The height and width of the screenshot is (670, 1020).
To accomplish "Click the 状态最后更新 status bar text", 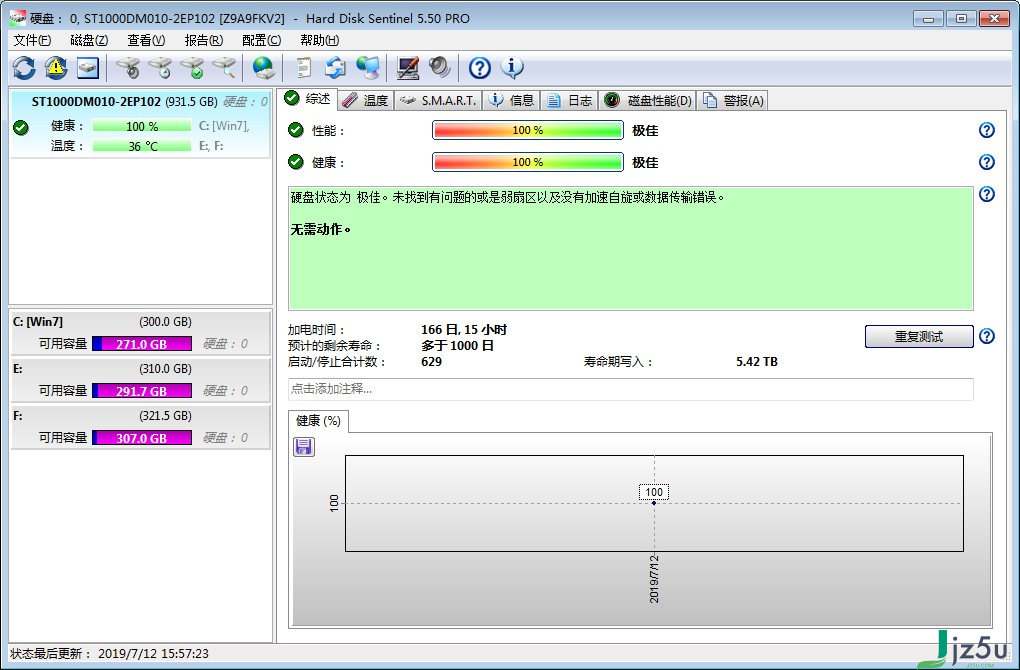I will coord(109,654).
